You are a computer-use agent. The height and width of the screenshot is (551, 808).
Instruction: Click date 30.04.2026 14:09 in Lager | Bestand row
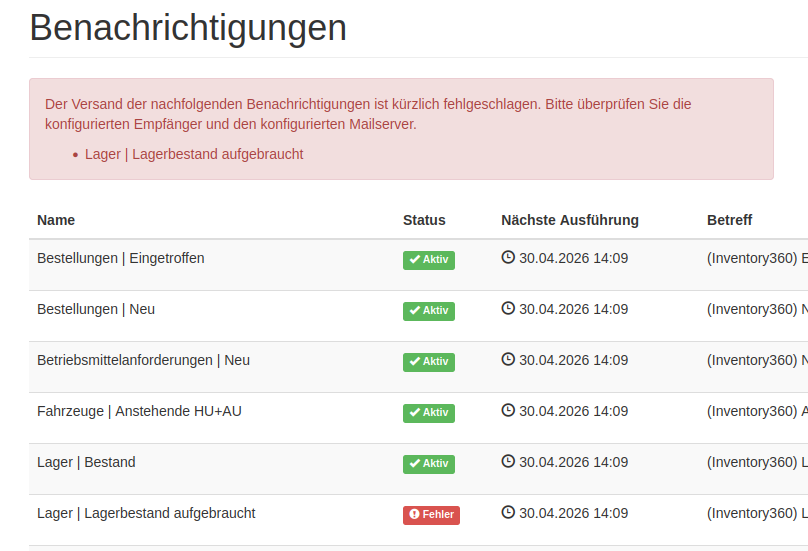574,462
